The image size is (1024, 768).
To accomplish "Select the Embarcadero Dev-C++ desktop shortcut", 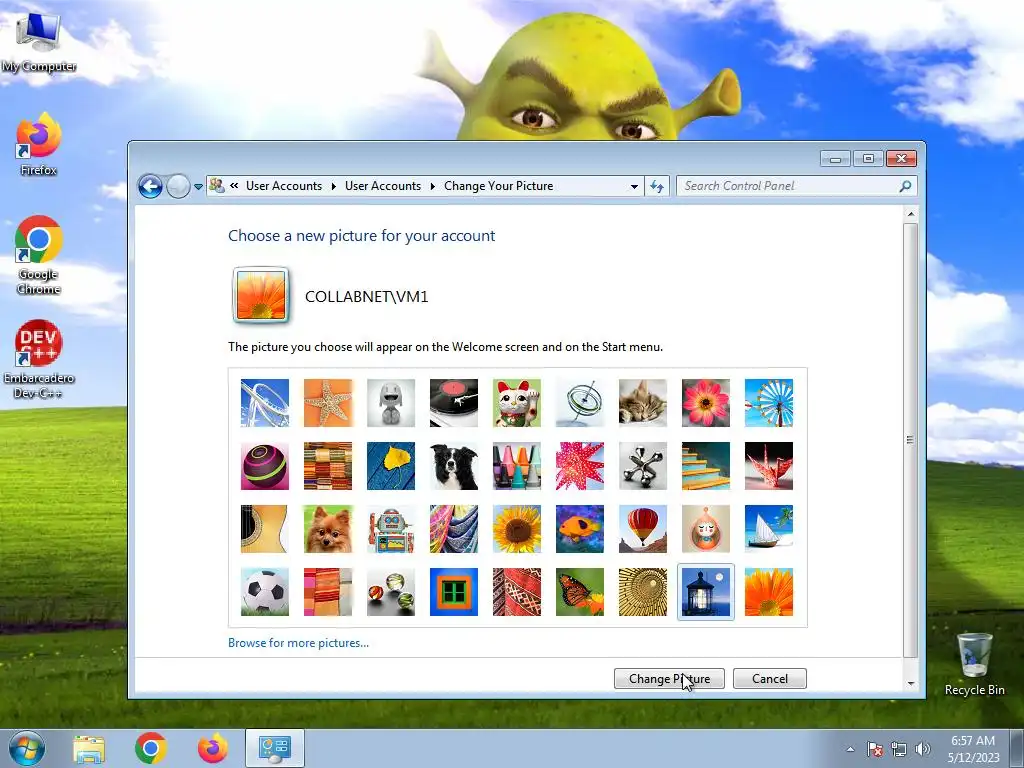I will pyautogui.click(x=39, y=359).
